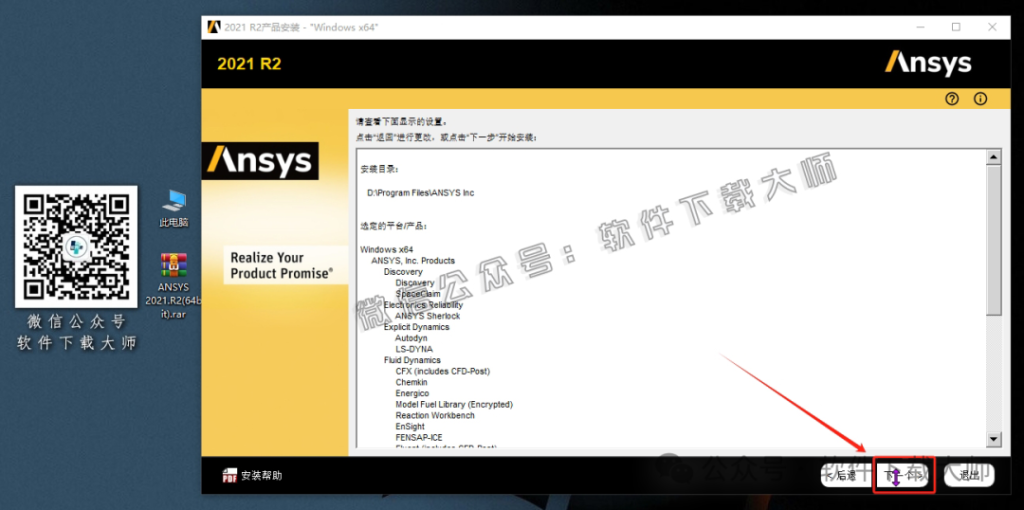Click the Energico entry
This screenshot has height=510, width=1024.
(x=412, y=393)
